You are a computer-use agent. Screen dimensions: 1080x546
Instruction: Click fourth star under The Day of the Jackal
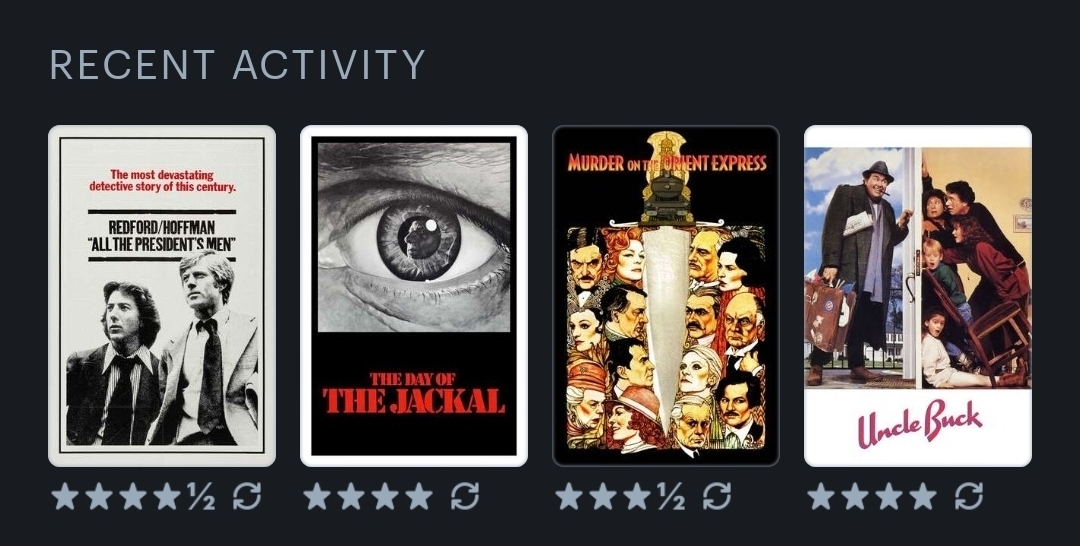pyautogui.click(x=419, y=496)
